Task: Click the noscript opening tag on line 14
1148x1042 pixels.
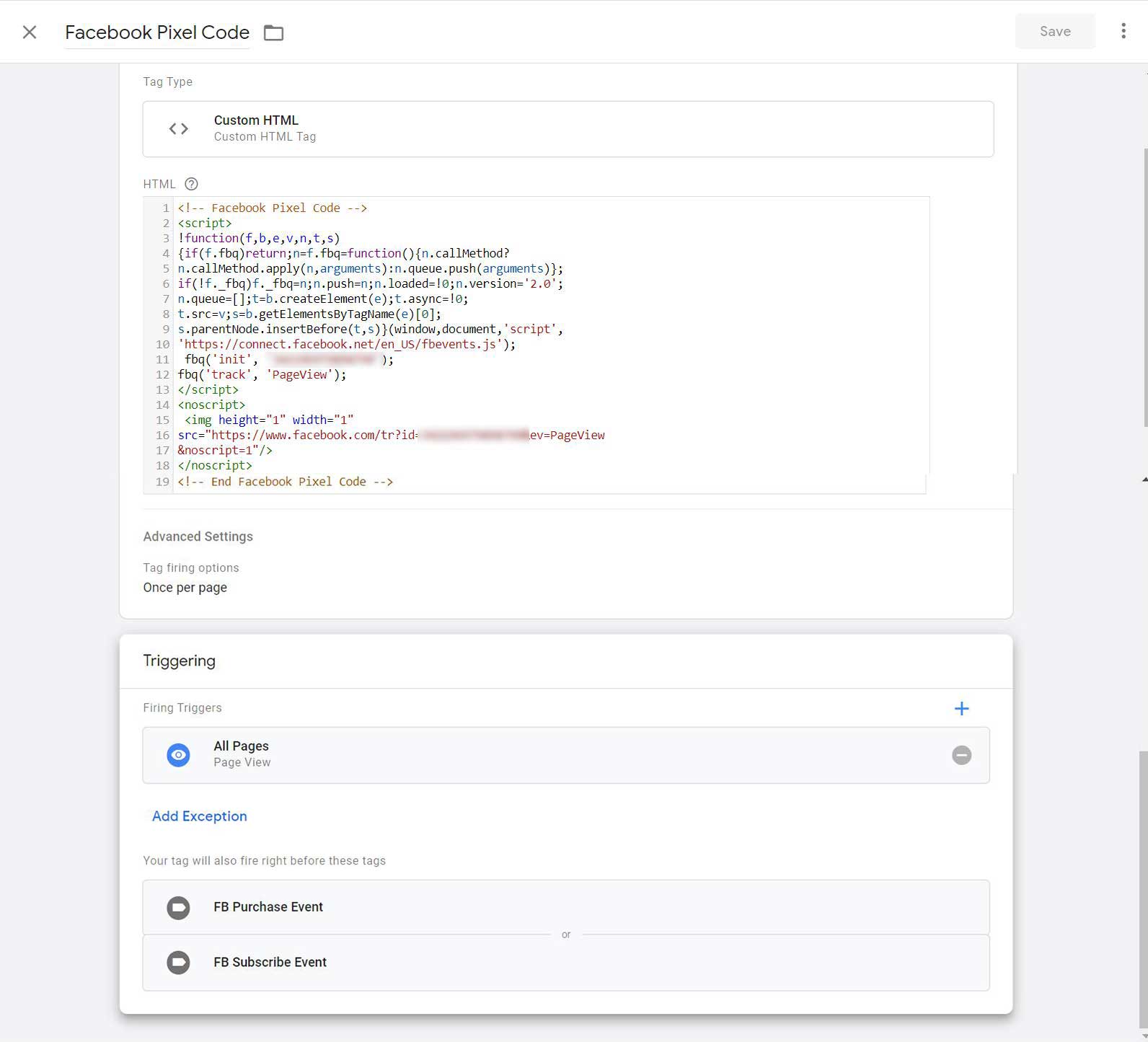Action: [212, 405]
